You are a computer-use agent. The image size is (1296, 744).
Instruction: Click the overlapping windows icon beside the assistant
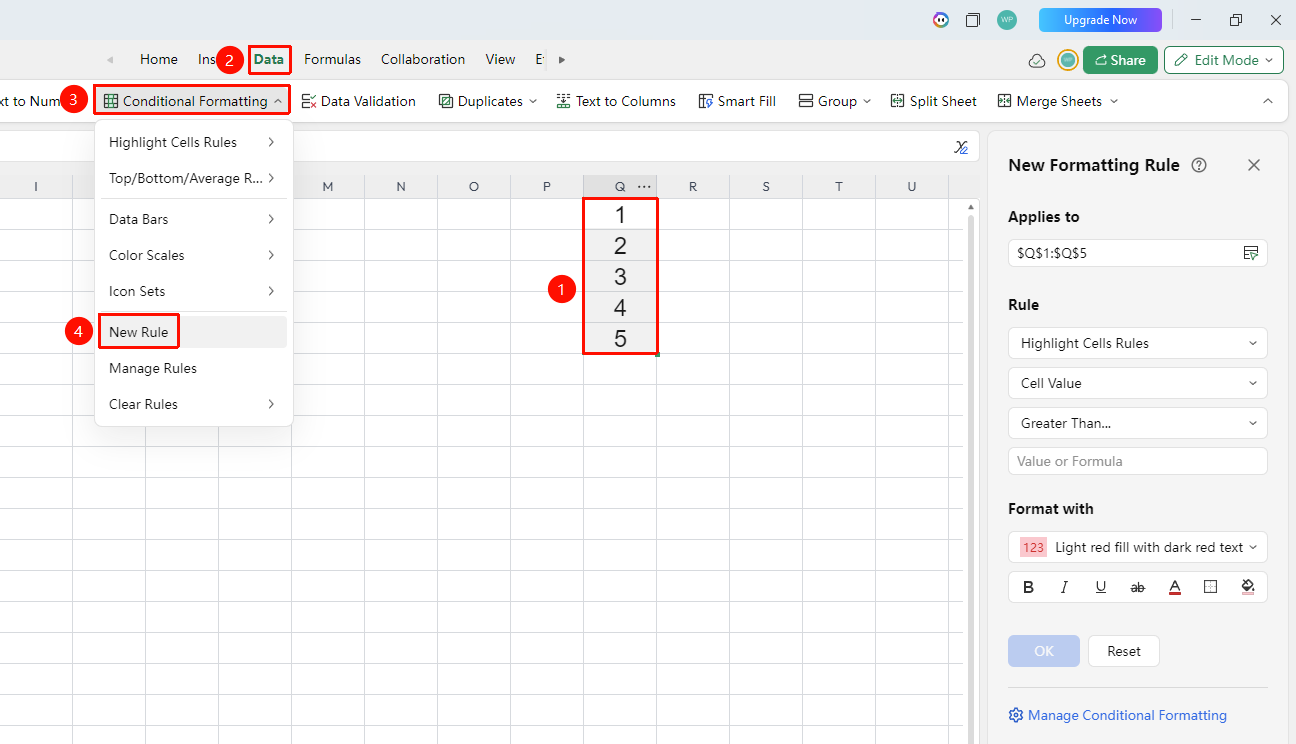tap(973, 20)
